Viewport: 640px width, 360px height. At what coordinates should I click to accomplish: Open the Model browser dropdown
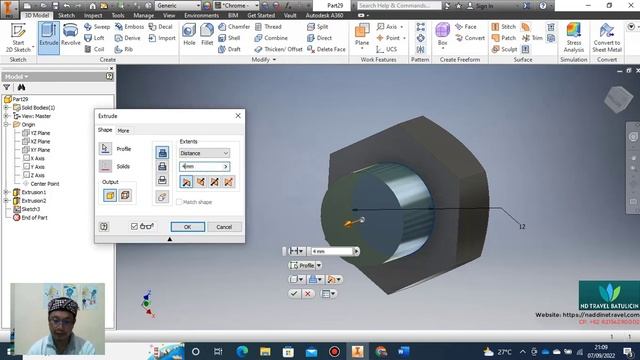tap(17, 76)
